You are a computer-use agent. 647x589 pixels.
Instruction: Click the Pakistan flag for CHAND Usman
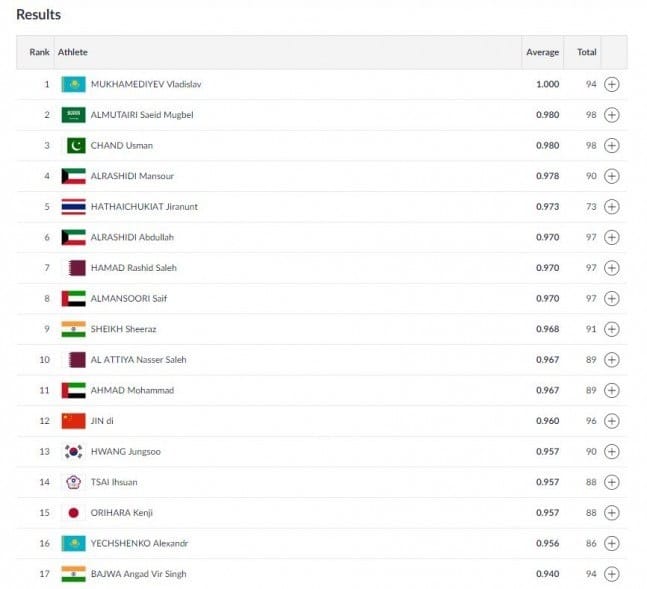click(x=76, y=145)
